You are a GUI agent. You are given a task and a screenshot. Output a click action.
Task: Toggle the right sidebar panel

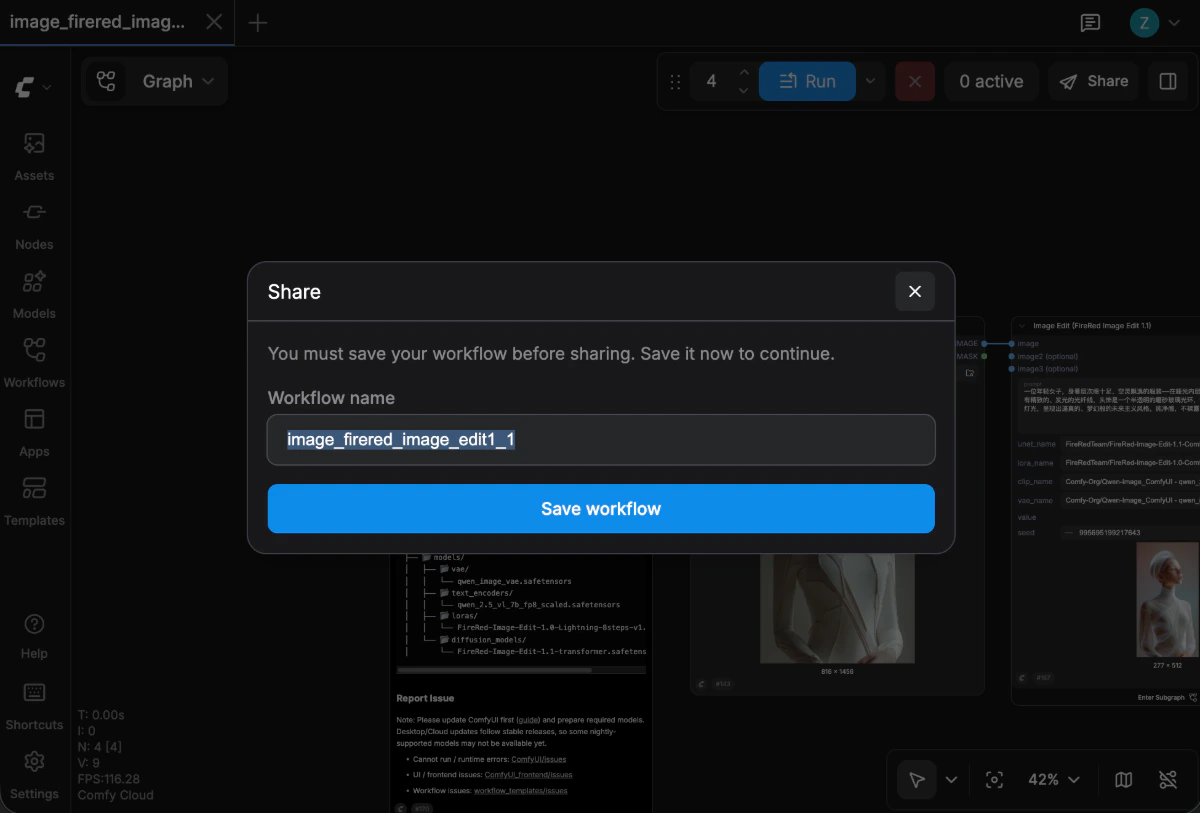[x=1167, y=81]
